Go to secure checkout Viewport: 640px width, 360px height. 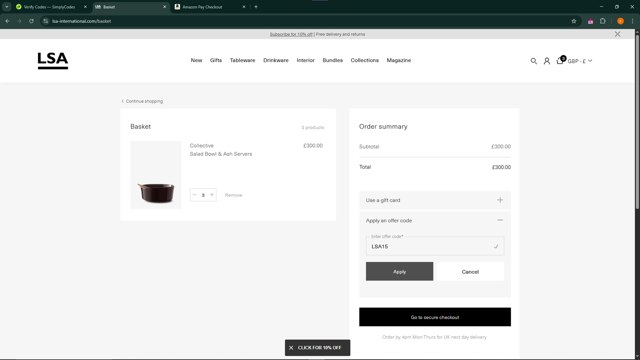tap(435, 317)
